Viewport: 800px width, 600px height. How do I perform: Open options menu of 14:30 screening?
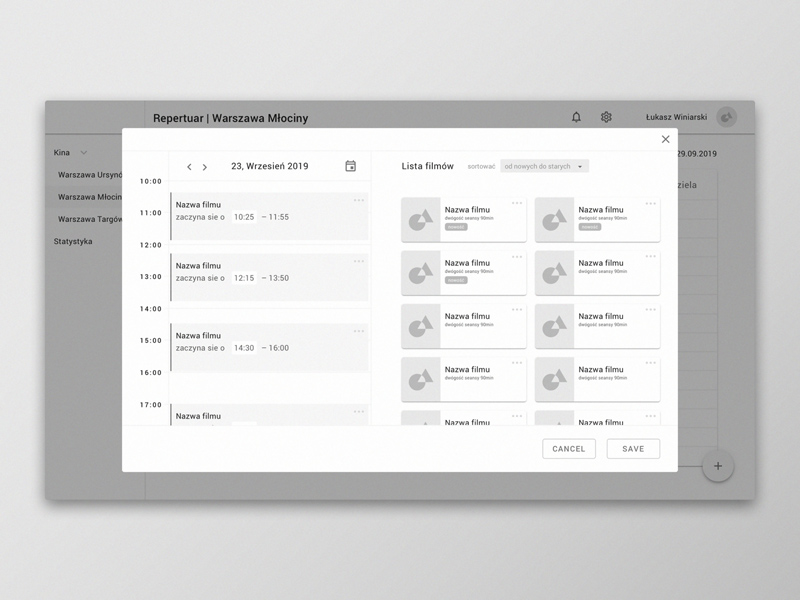(359, 331)
